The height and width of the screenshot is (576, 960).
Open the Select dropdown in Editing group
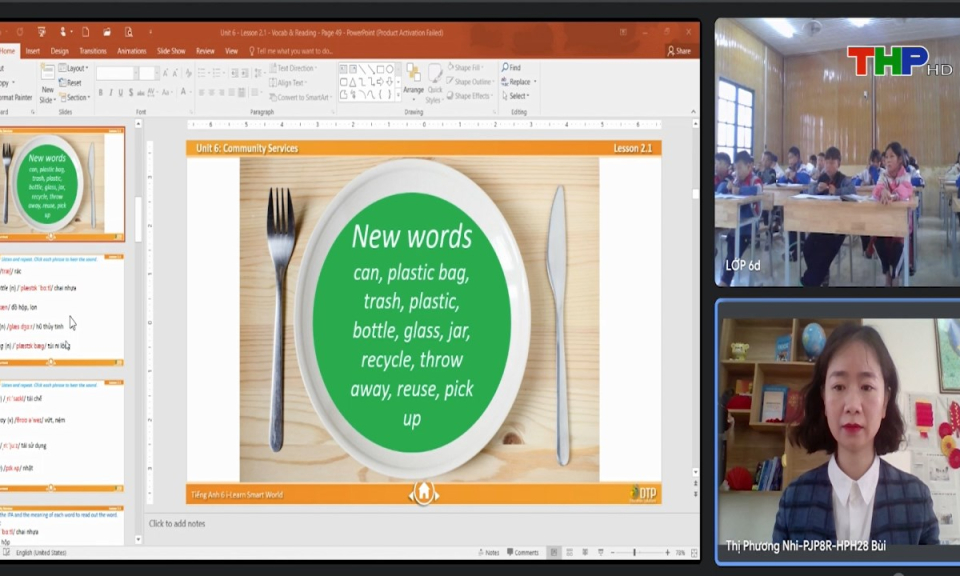click(x=516, y=96)
